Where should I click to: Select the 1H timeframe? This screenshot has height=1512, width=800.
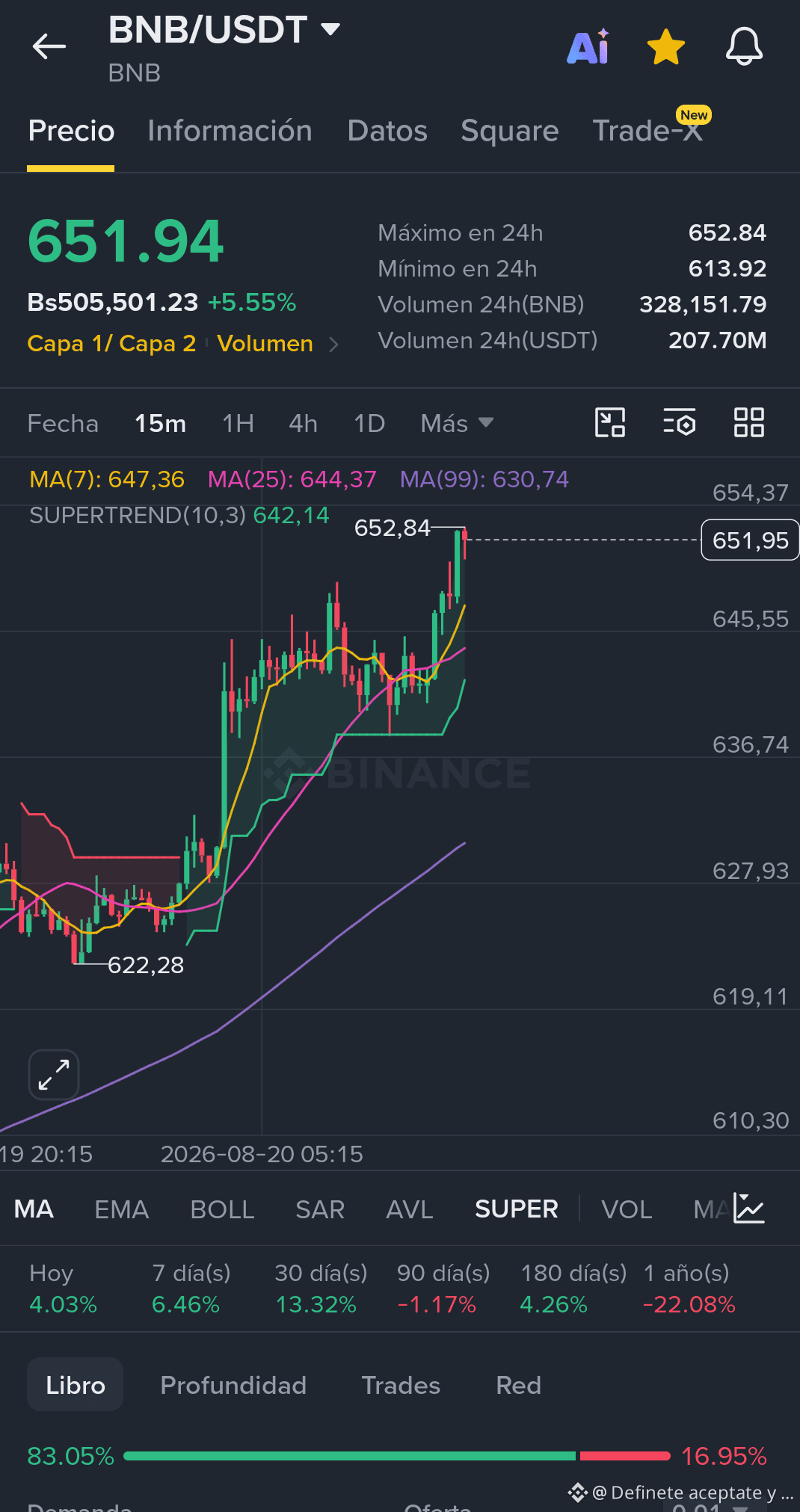(x=238, y=424)
